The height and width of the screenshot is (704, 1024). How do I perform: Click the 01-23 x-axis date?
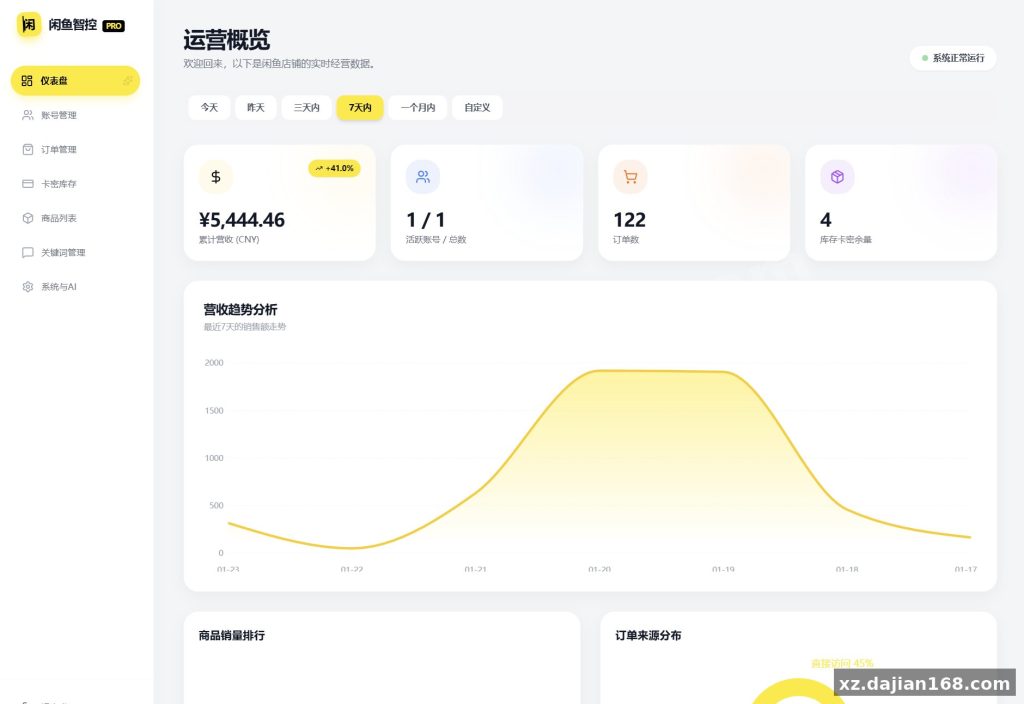point(228,569)
